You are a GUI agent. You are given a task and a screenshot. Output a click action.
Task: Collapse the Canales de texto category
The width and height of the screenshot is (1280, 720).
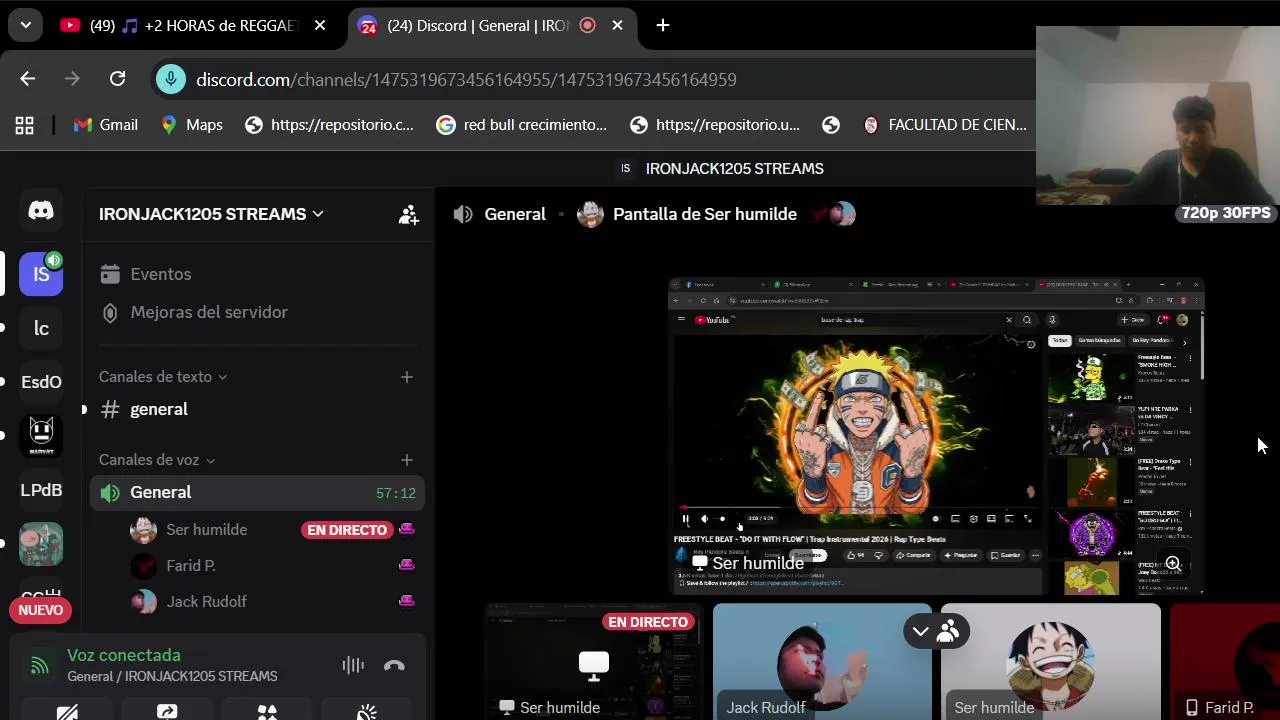163,377
